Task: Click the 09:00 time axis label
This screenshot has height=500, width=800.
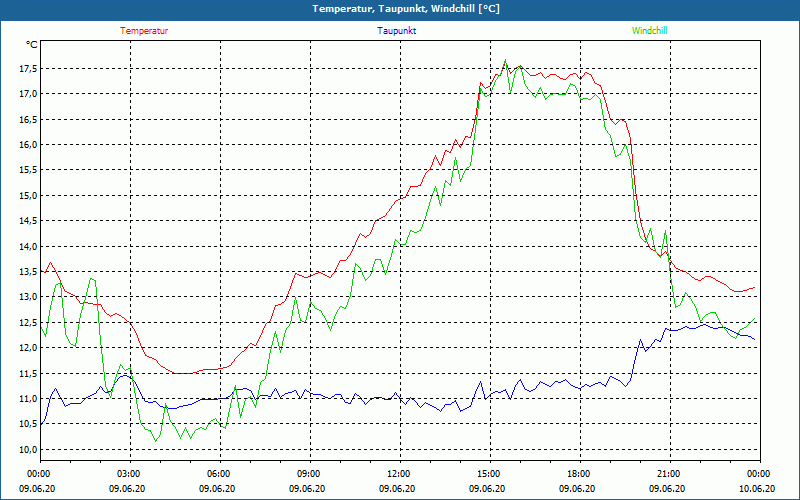Action: tap(310, 474)
